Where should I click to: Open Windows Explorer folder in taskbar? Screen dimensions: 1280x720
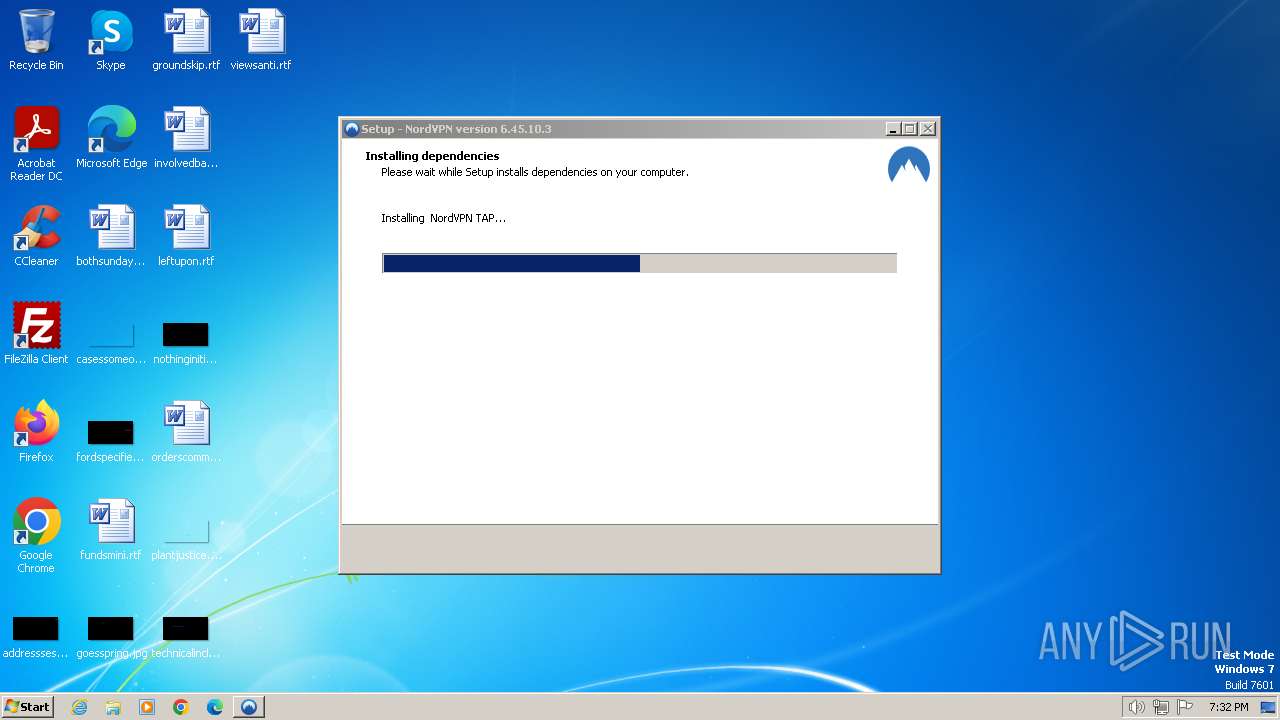[x=113, y=707]
